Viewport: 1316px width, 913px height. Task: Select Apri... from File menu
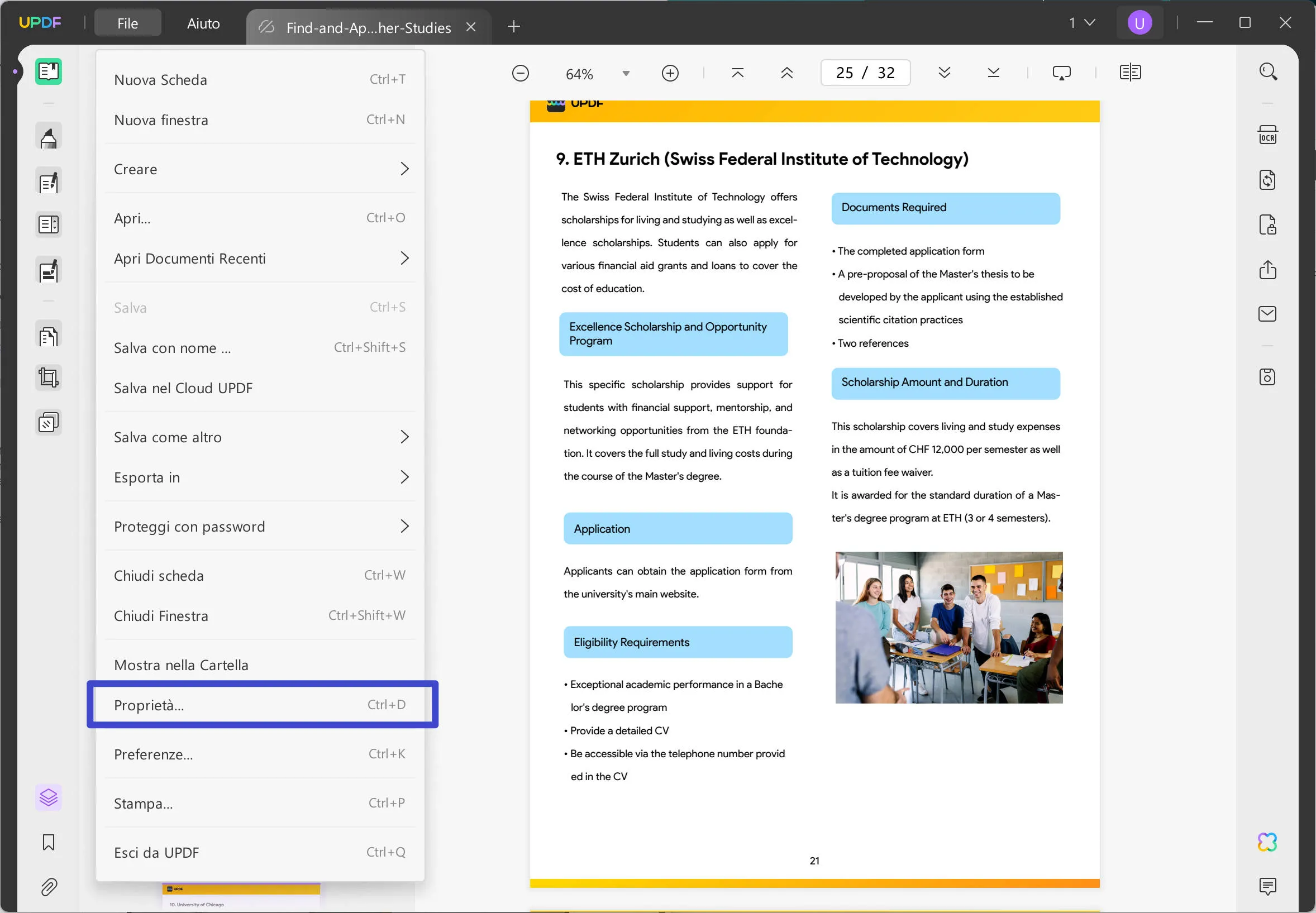[x=260, y=218]
